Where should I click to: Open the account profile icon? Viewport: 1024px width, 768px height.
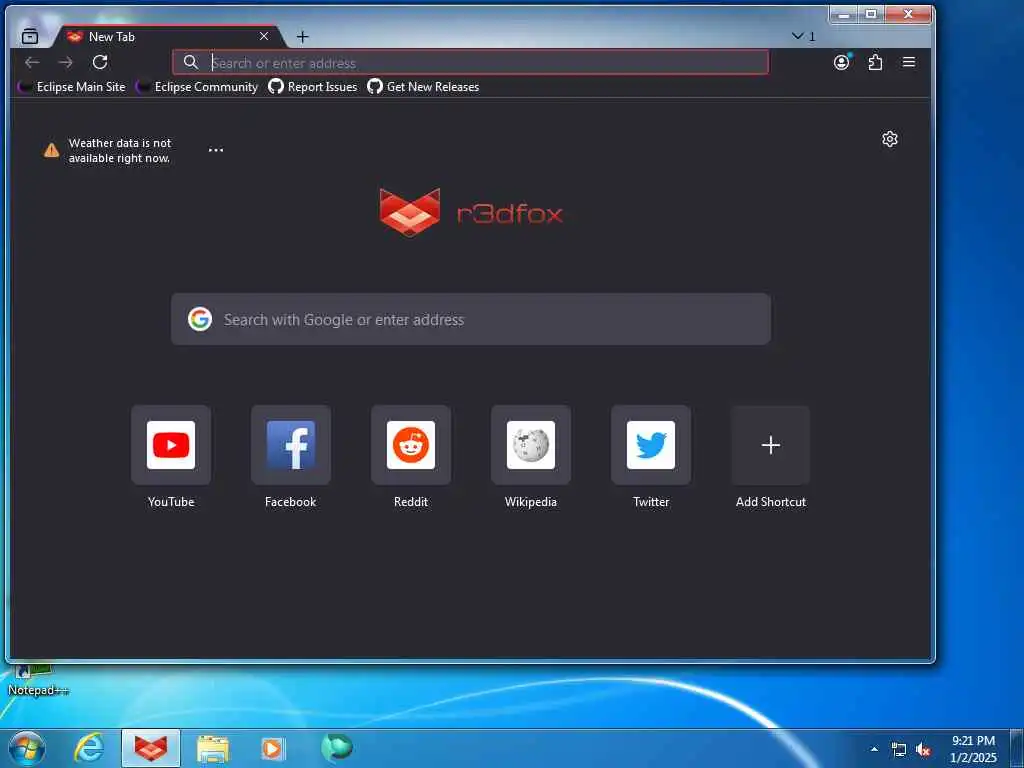coord(842,62)
